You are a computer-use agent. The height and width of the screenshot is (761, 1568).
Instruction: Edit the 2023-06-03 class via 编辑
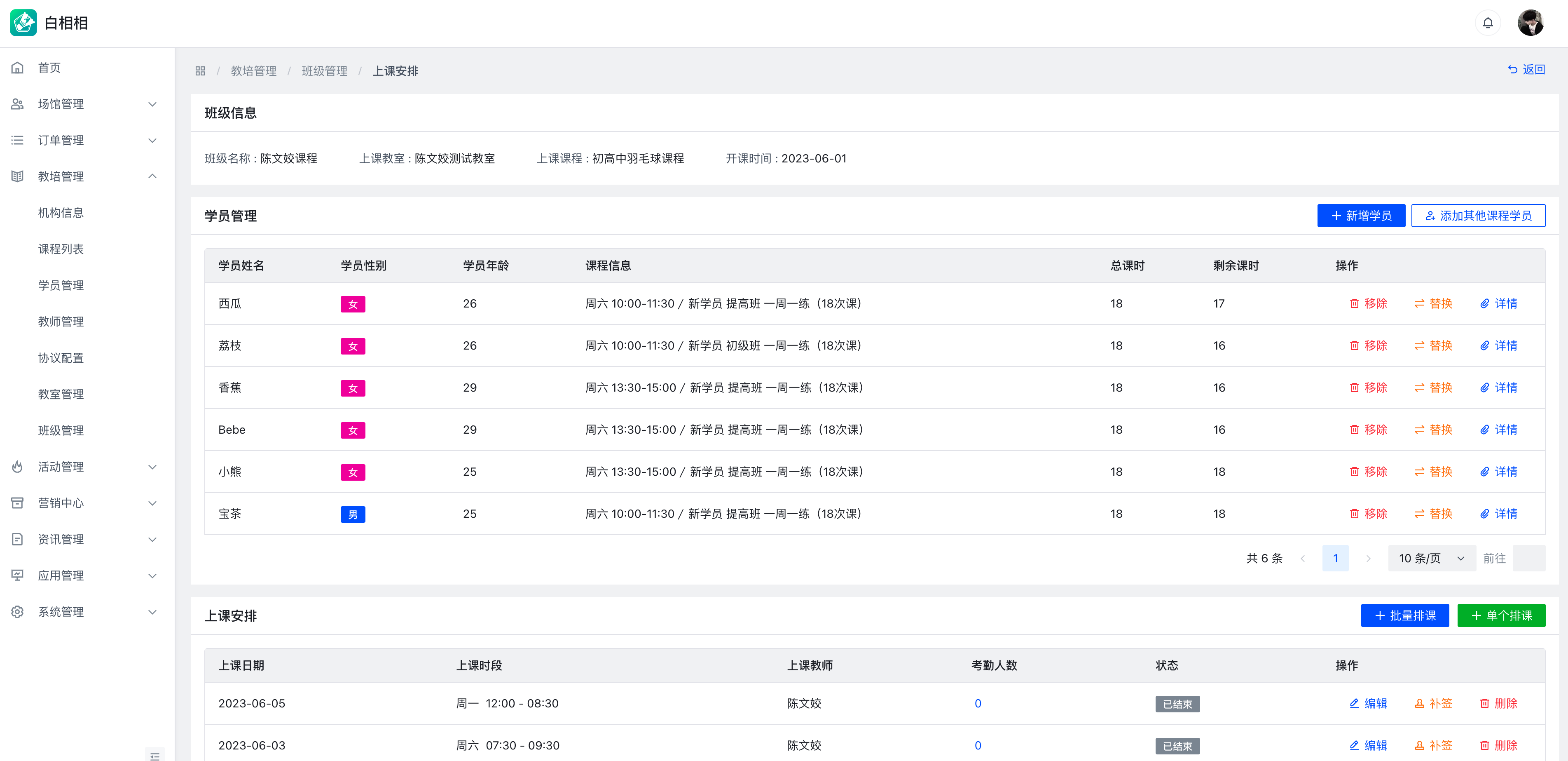(x=1368, y=745)
